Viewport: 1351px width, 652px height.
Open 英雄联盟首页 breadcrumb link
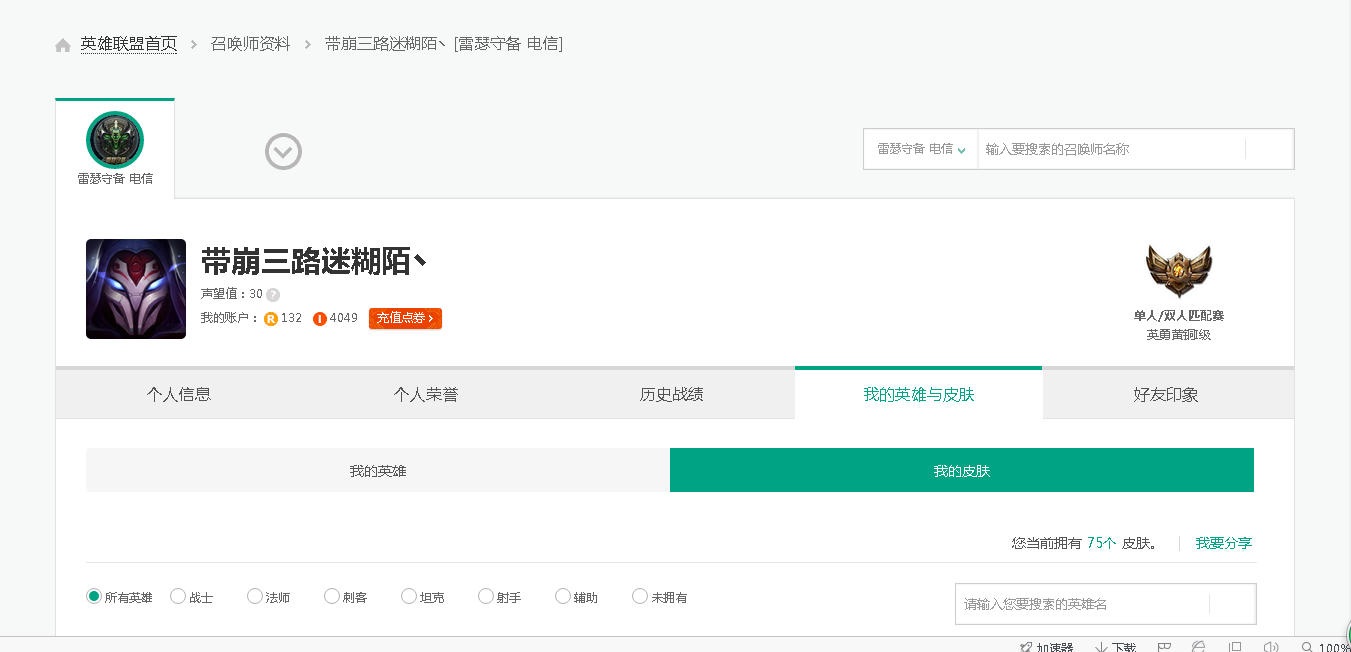(129, 44)
